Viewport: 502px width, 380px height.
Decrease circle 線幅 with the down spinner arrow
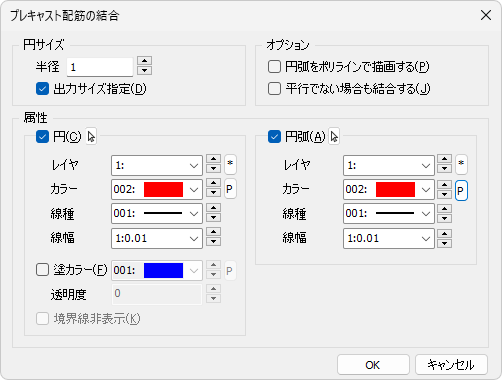tap(213, 242)
